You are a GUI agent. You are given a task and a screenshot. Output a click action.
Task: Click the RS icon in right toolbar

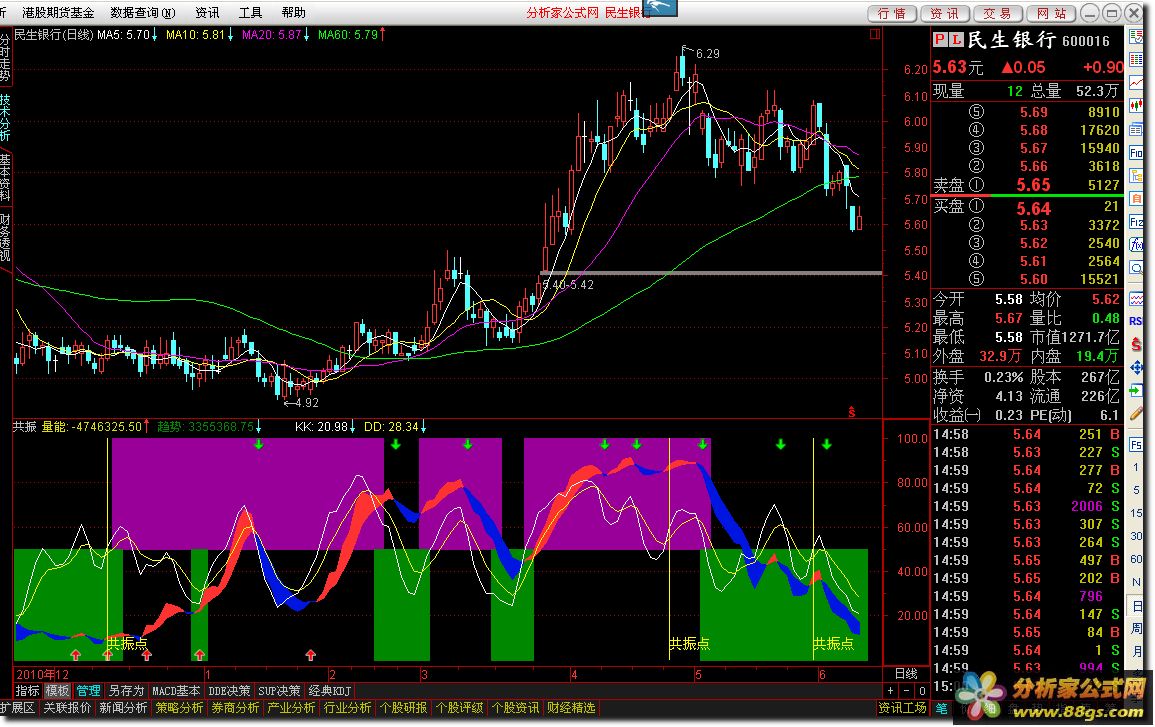tap(1136, 321)
